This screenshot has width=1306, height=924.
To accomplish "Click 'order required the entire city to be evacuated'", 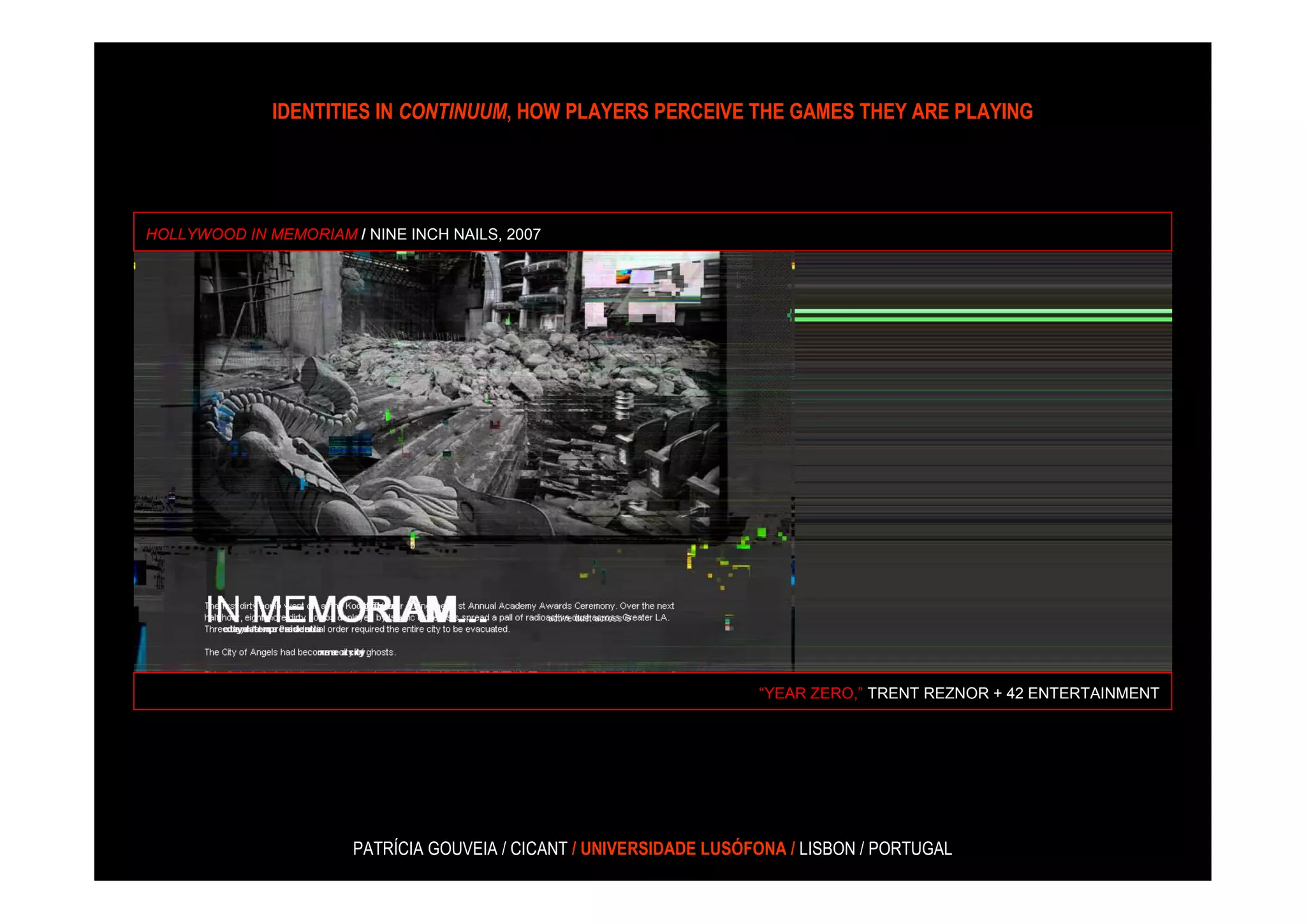I will tap(418, 629).
